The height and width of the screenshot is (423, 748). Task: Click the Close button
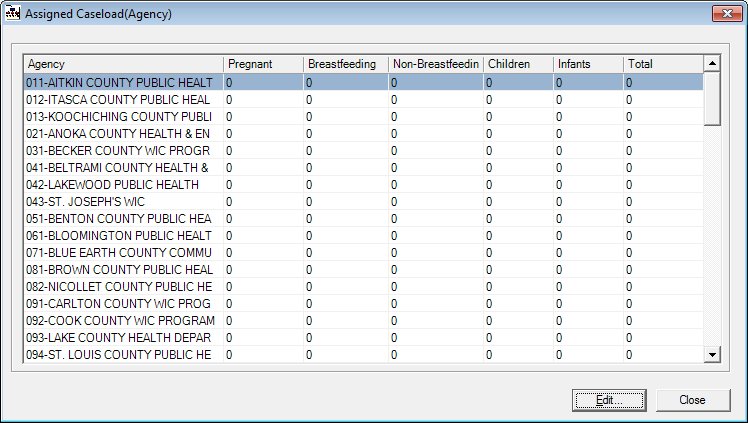(693, 400)
